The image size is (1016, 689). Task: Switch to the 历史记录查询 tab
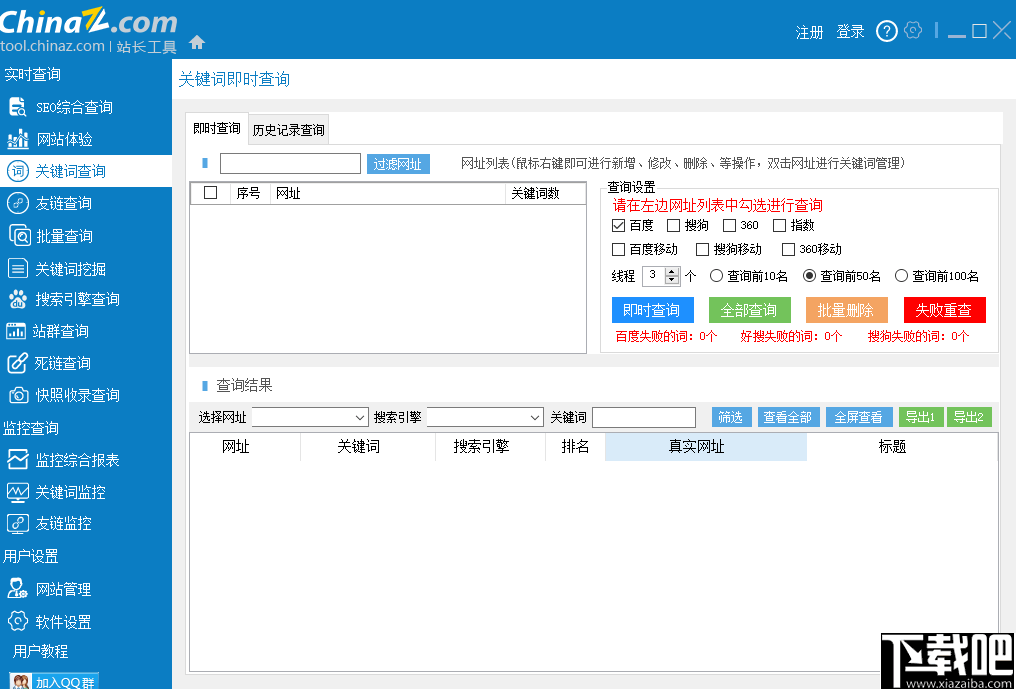288,129
